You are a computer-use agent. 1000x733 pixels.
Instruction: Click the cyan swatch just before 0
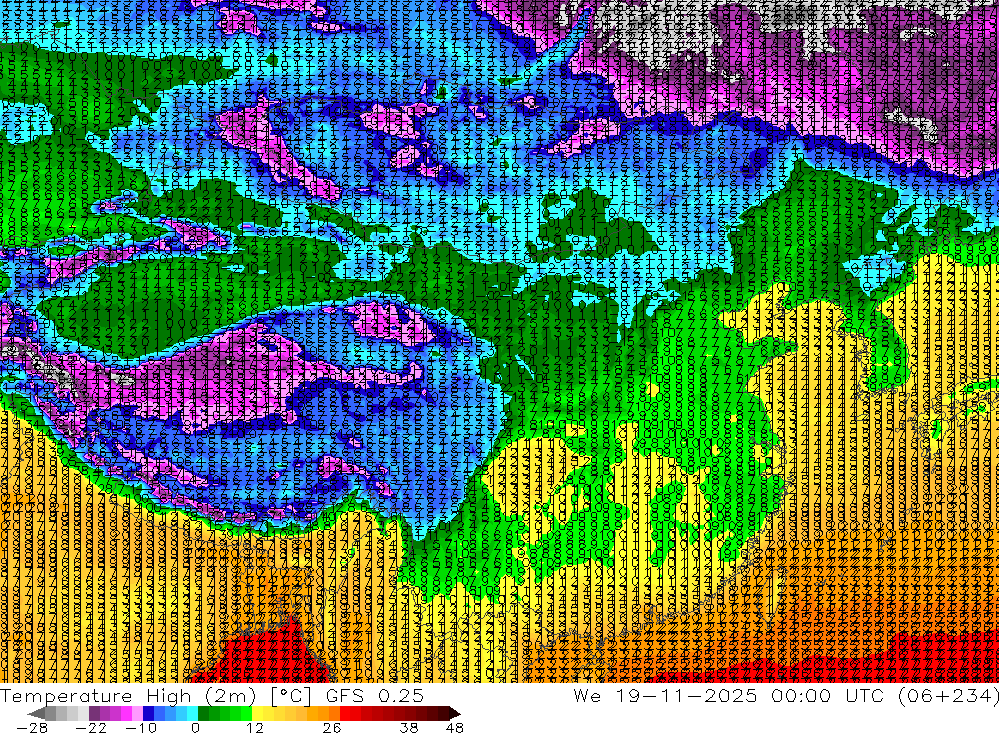(192, 713)
